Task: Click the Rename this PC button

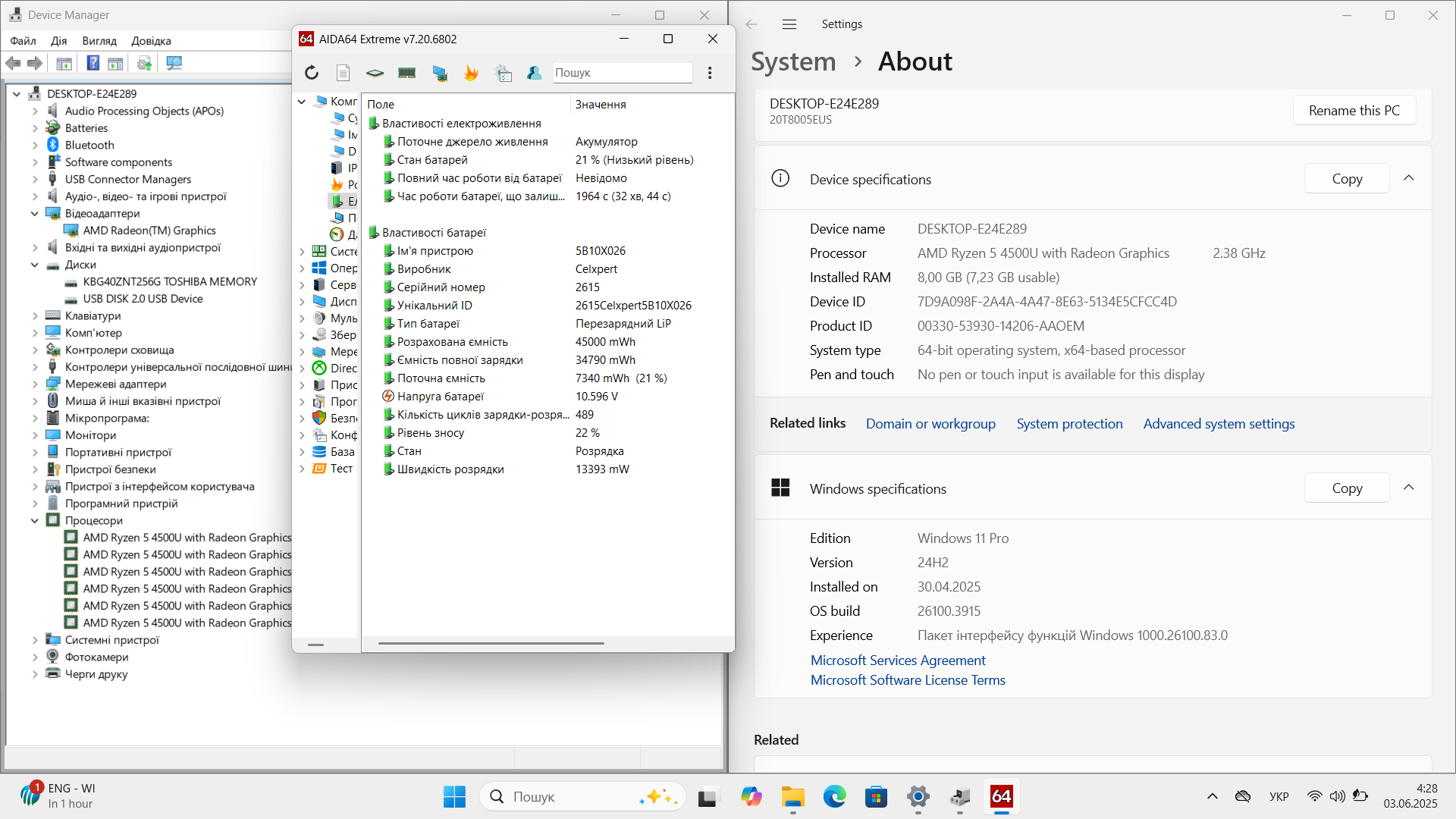Action: [x=1354, y=111]
